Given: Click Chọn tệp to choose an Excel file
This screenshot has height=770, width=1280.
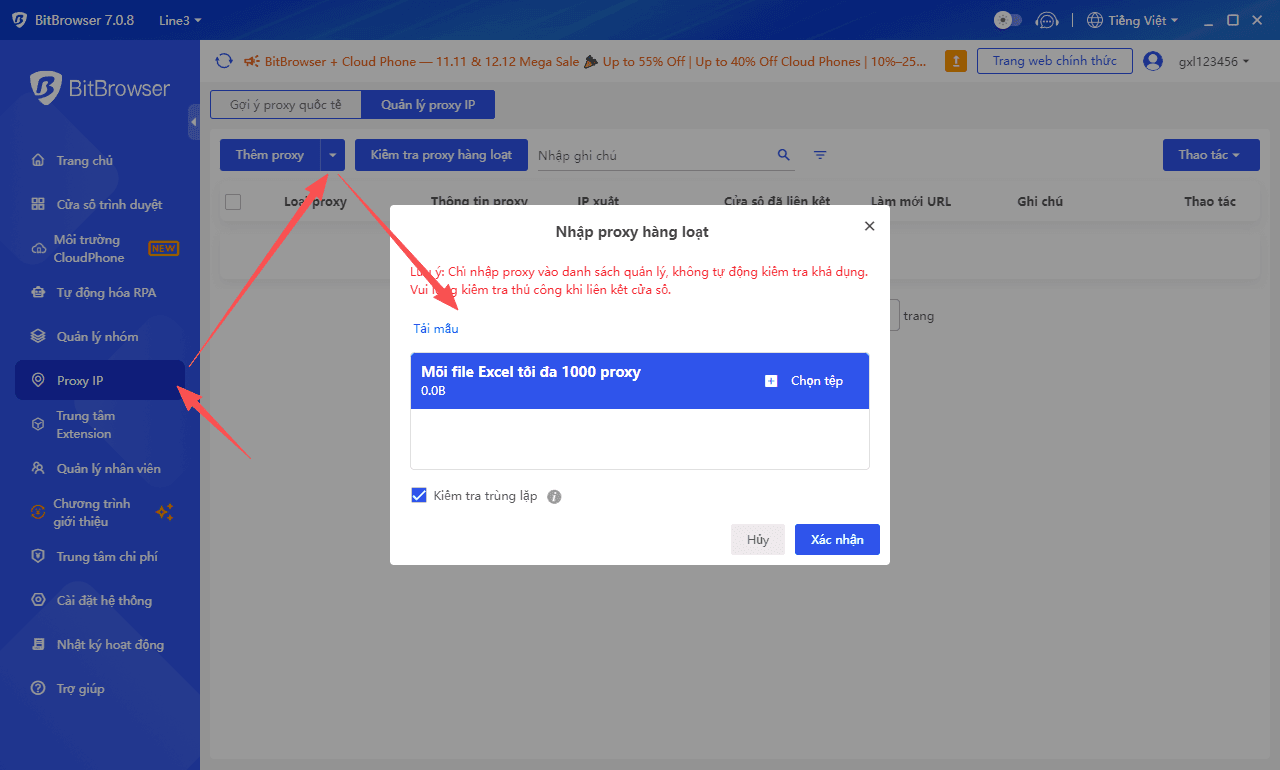Looking at the screenshot, I should [804, 381].
